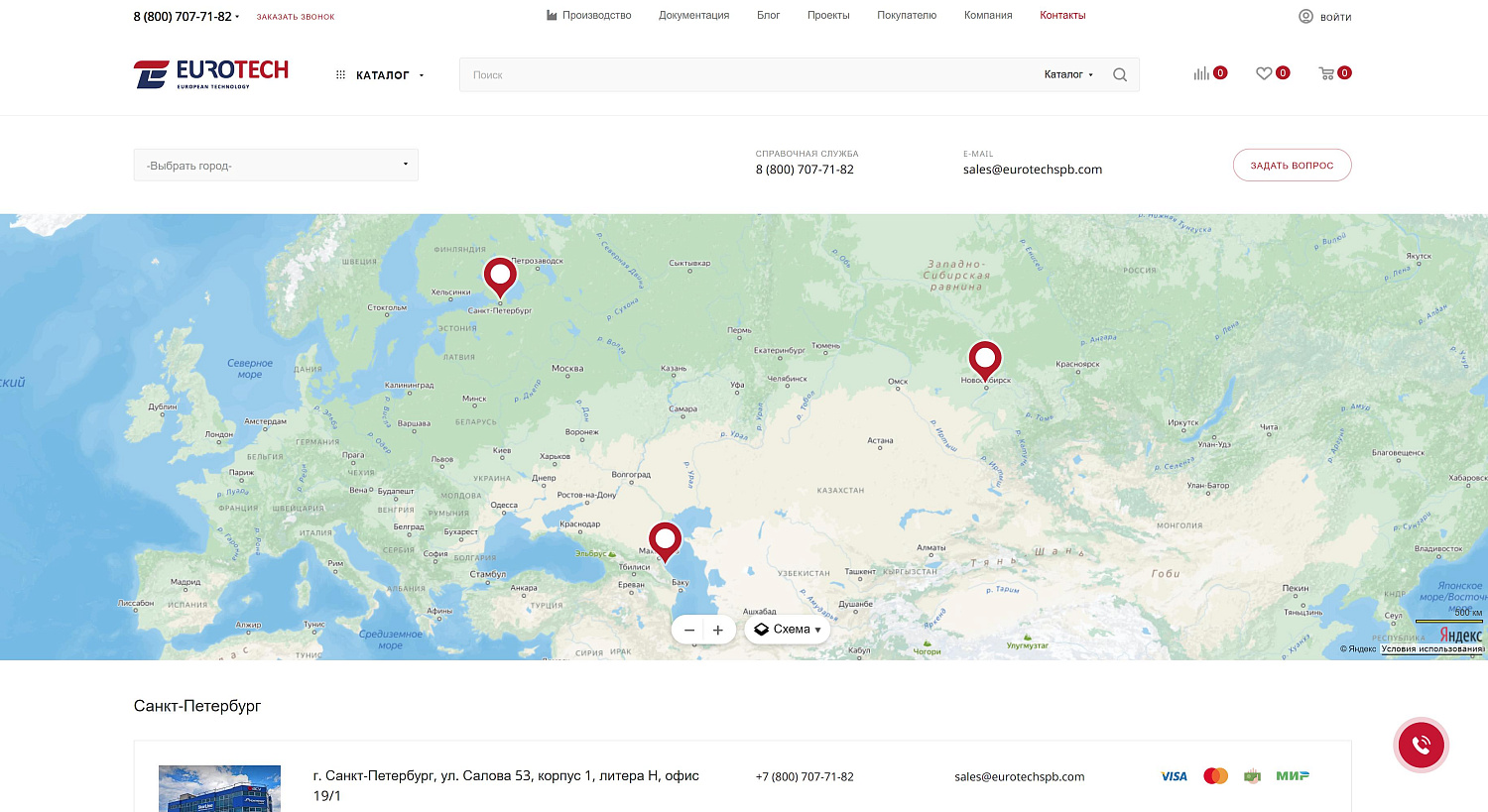1488x812 pixels.
Task: Click the 'ЗАДАТЬ ВОПРОС' button
Action: tap(1292, 166)
